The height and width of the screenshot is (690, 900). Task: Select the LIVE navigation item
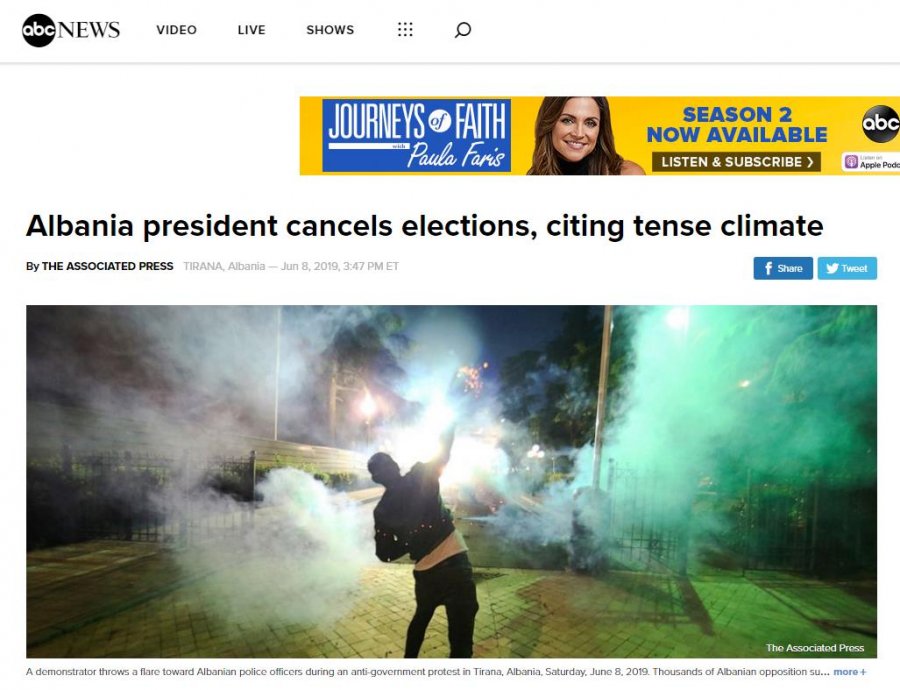251,30
